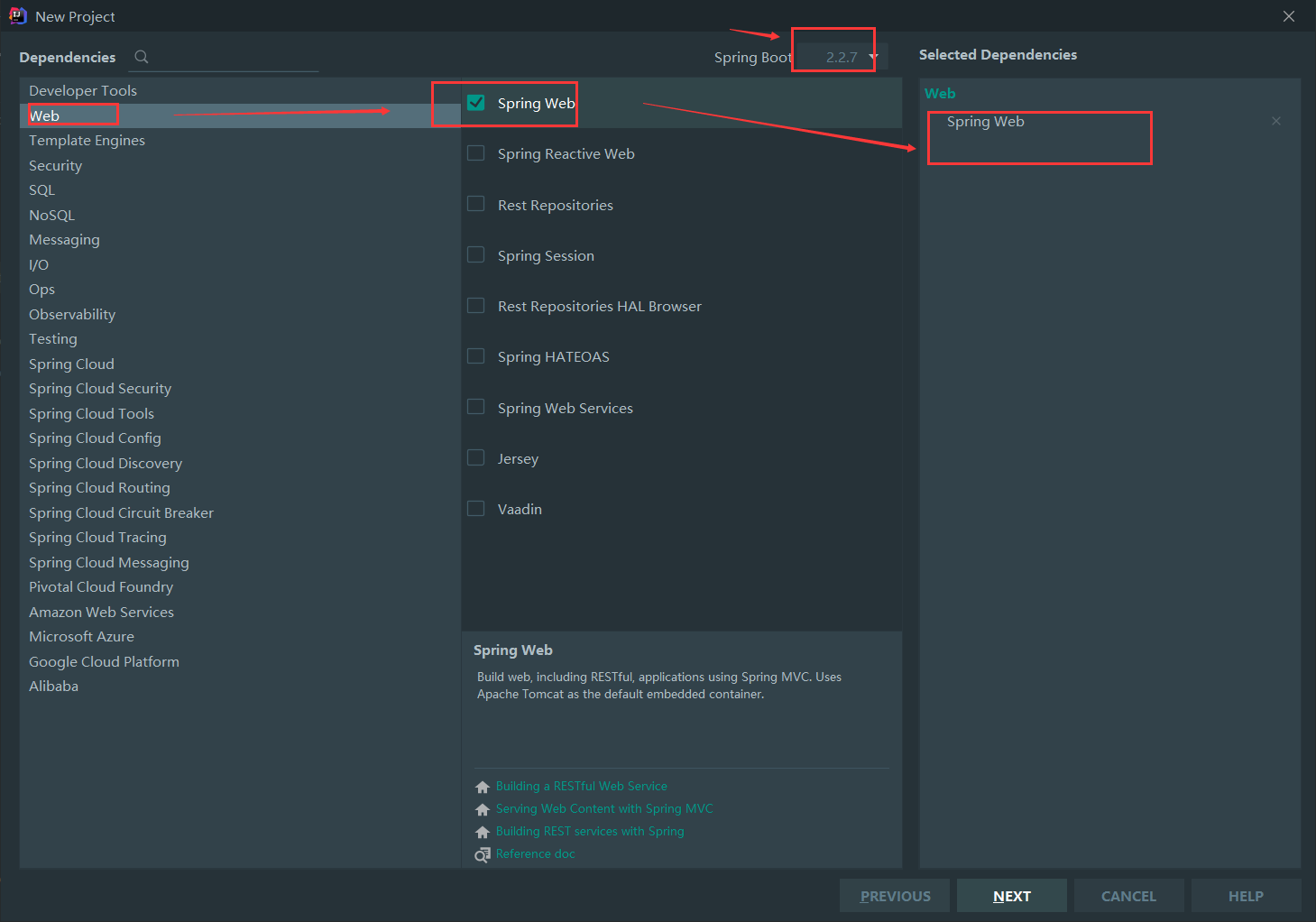
Task: Choose the Security category
Action: point(240,165)
